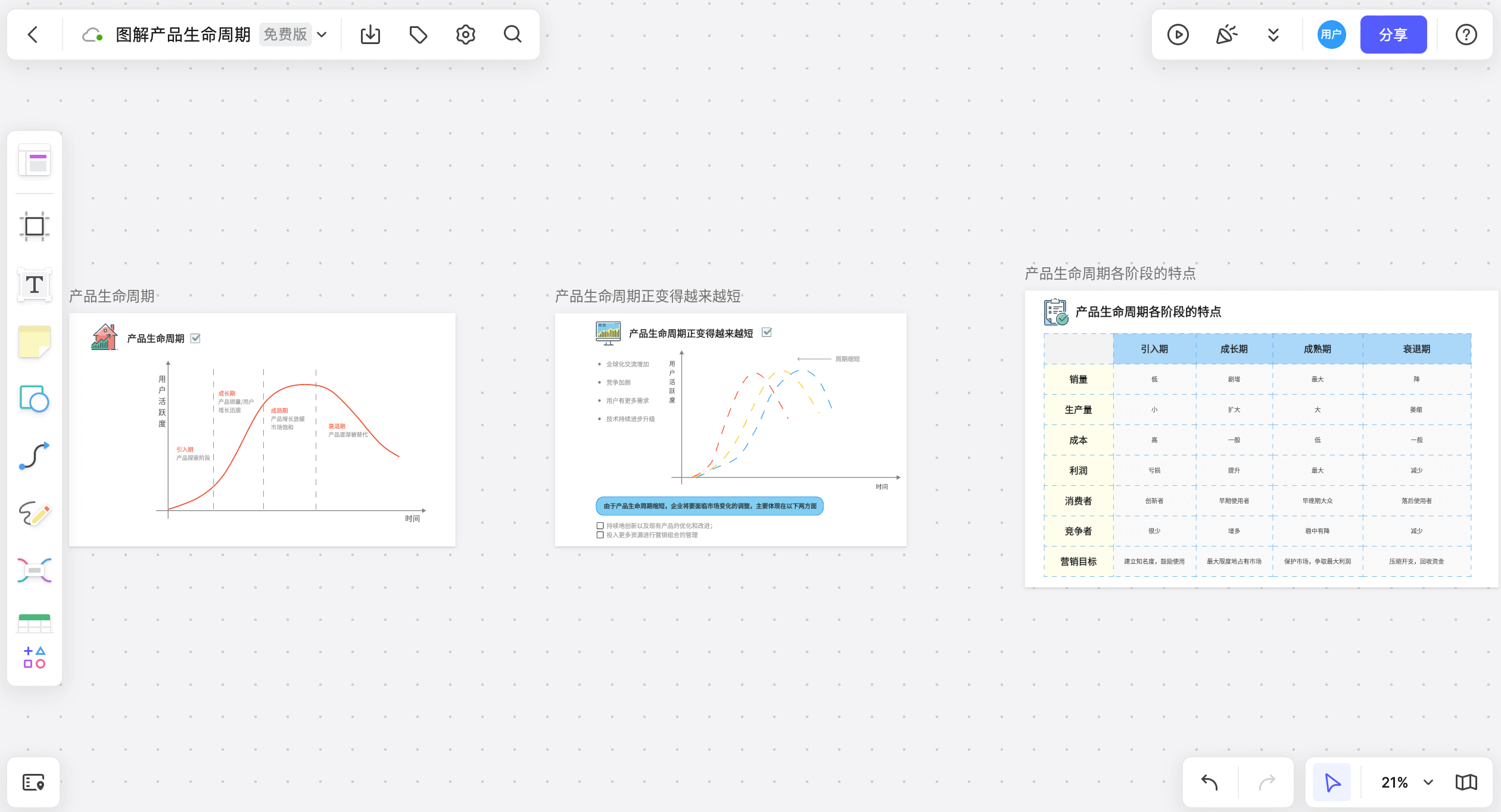Toggle checkbox beside 产品生命周期正变得越来越短 title

(767, 333)
